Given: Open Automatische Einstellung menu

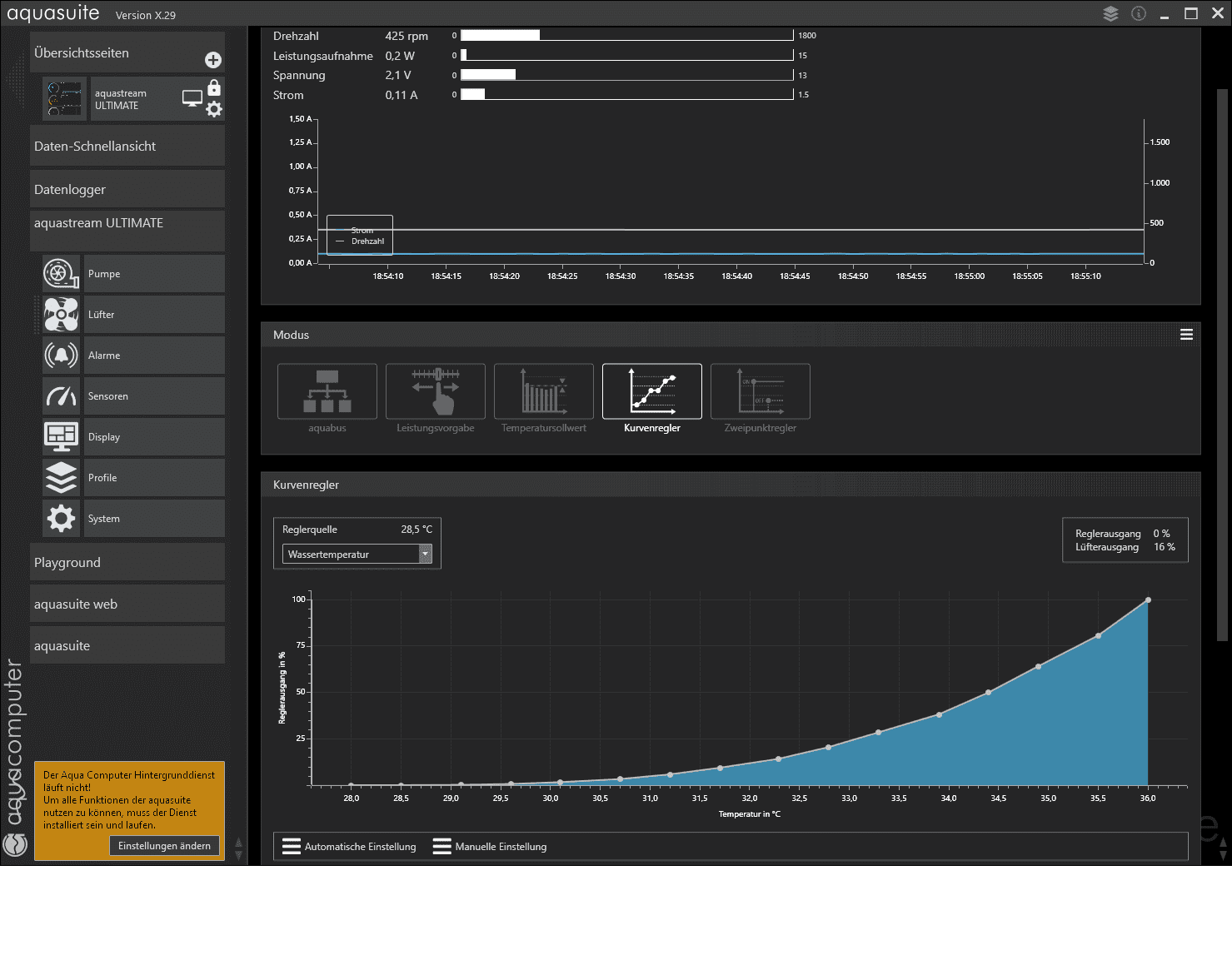Looking at the screenshot, I should 349,847.
